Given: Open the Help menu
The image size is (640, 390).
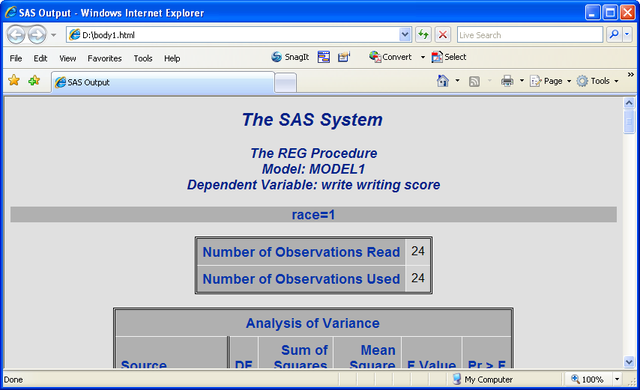Looking at the screenshot, I should [x=172, y=58].
